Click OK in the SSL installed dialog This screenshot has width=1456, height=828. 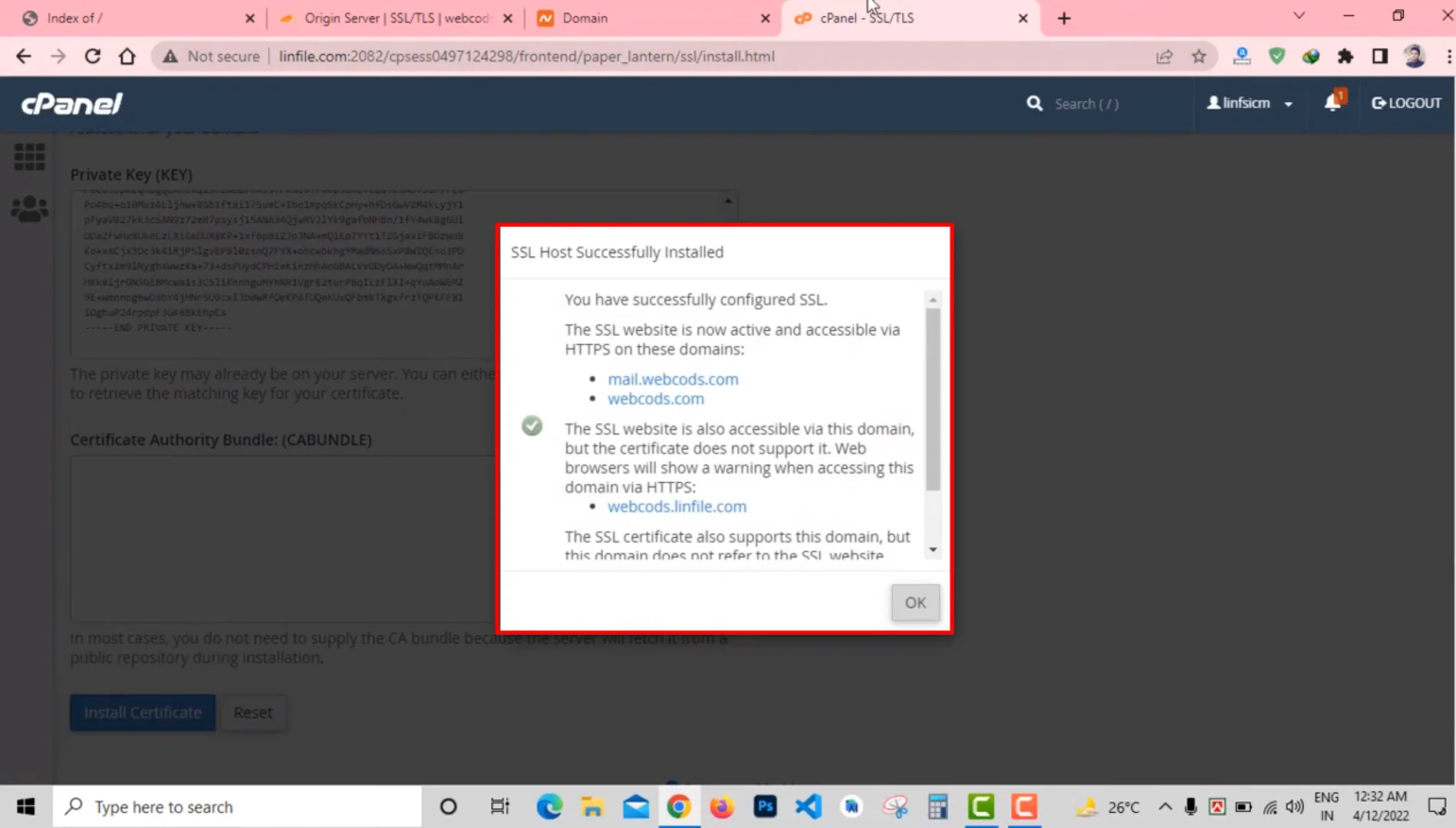(x=915, y=603)
